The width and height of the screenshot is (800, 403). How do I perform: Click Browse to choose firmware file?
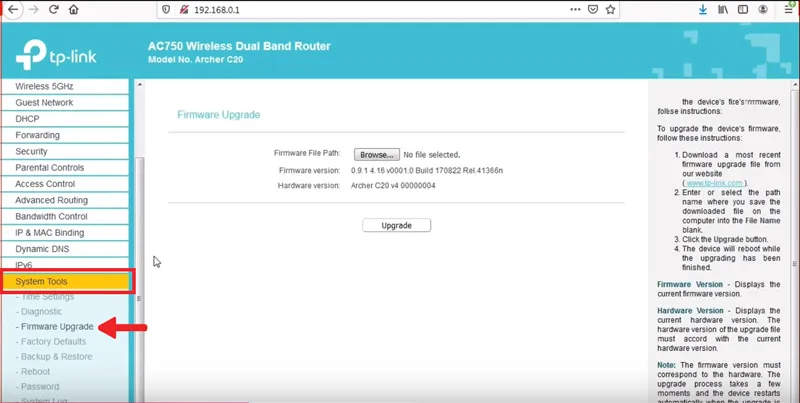point(377,155)
